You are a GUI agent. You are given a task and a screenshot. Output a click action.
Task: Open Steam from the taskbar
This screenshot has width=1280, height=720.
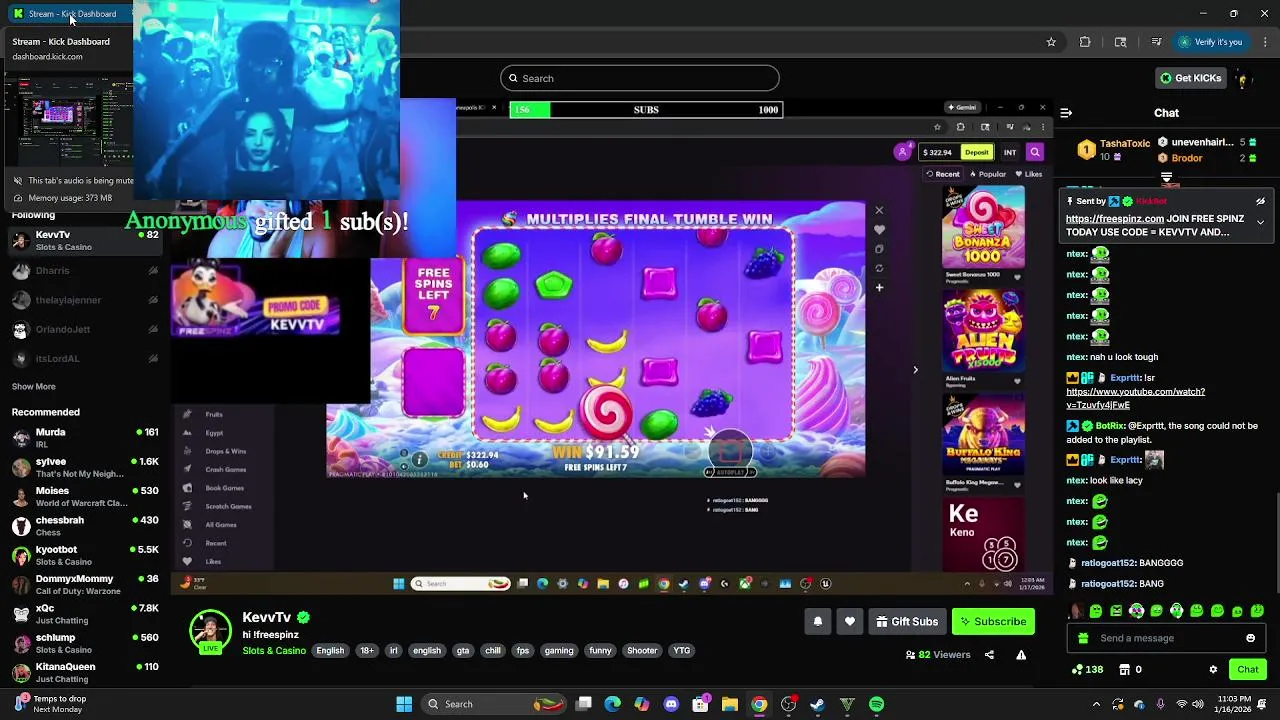(x=817, y=704)
